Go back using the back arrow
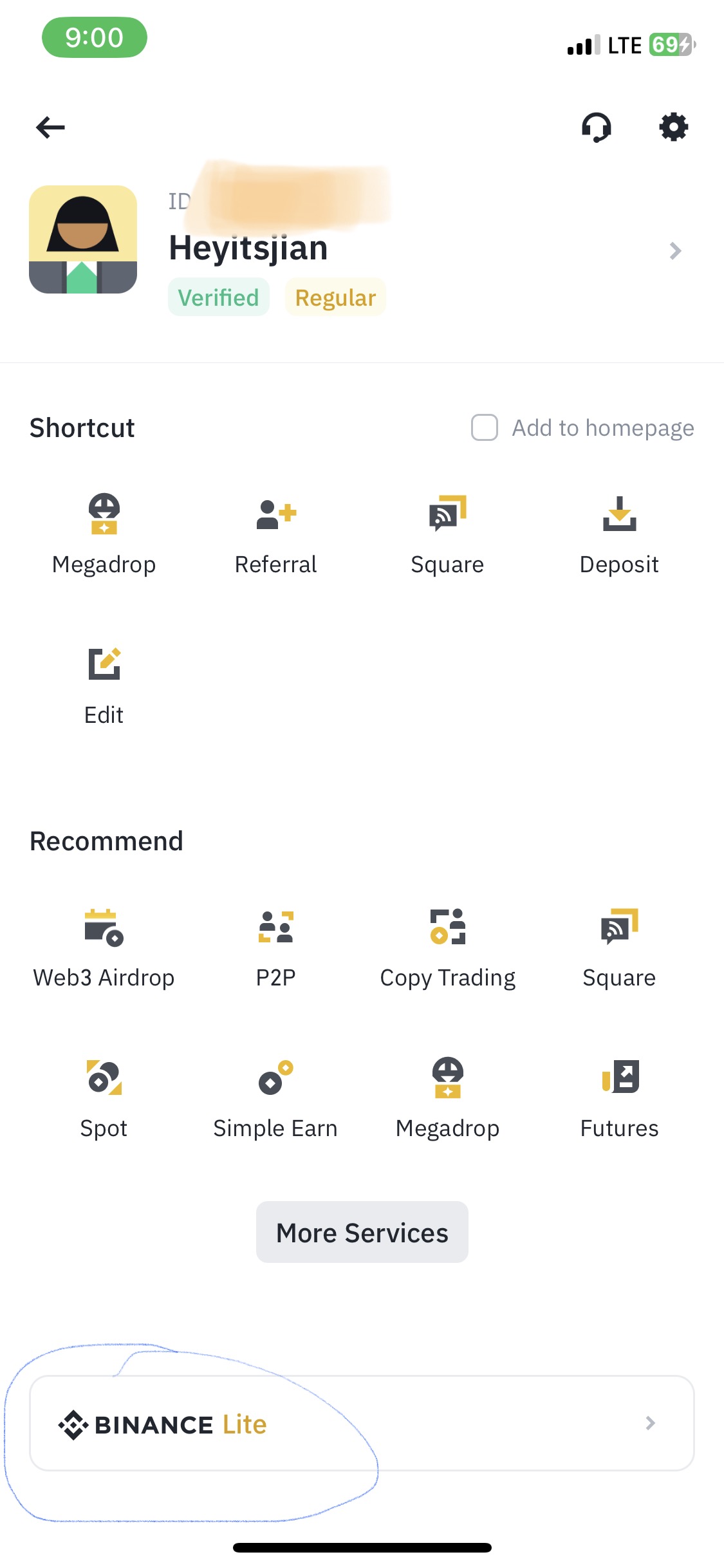 click(50, 127)
